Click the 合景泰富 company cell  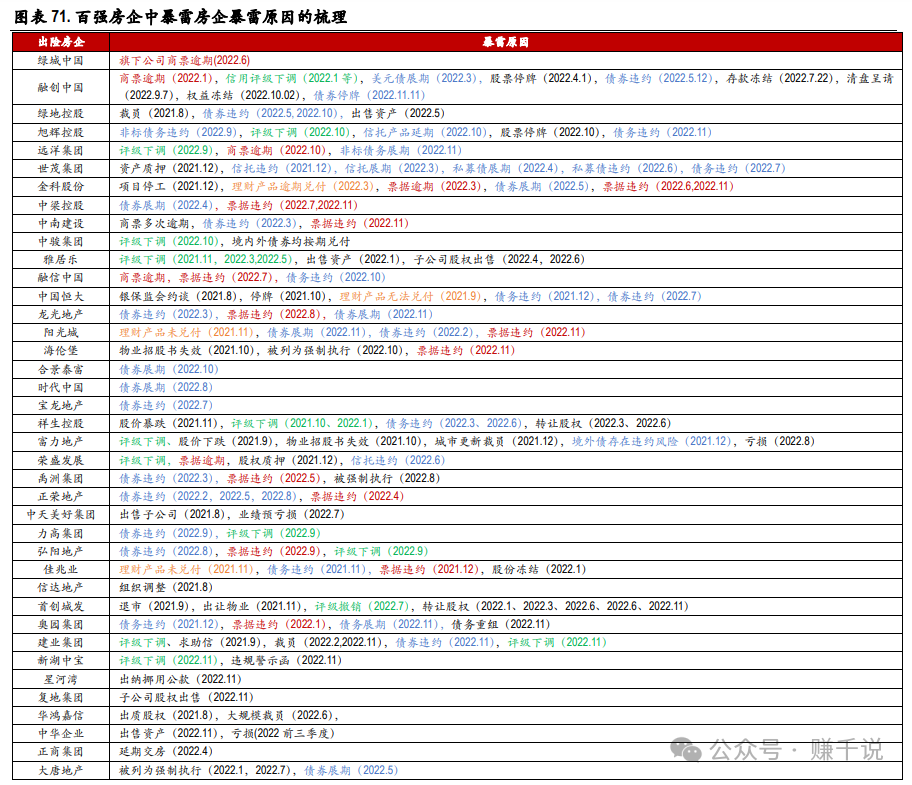tap(61, 369)
